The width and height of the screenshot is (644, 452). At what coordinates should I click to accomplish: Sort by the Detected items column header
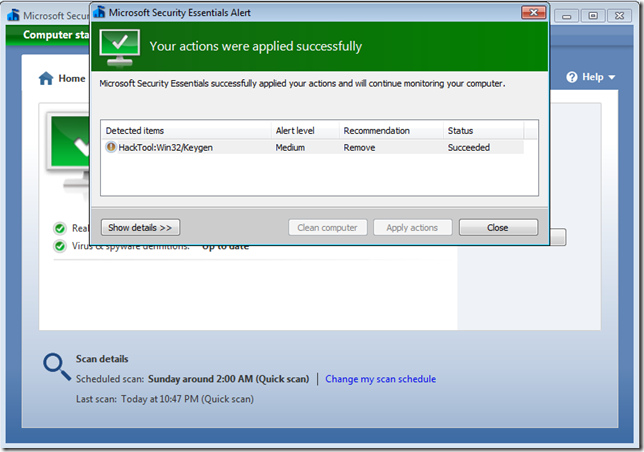pos(186,131)
